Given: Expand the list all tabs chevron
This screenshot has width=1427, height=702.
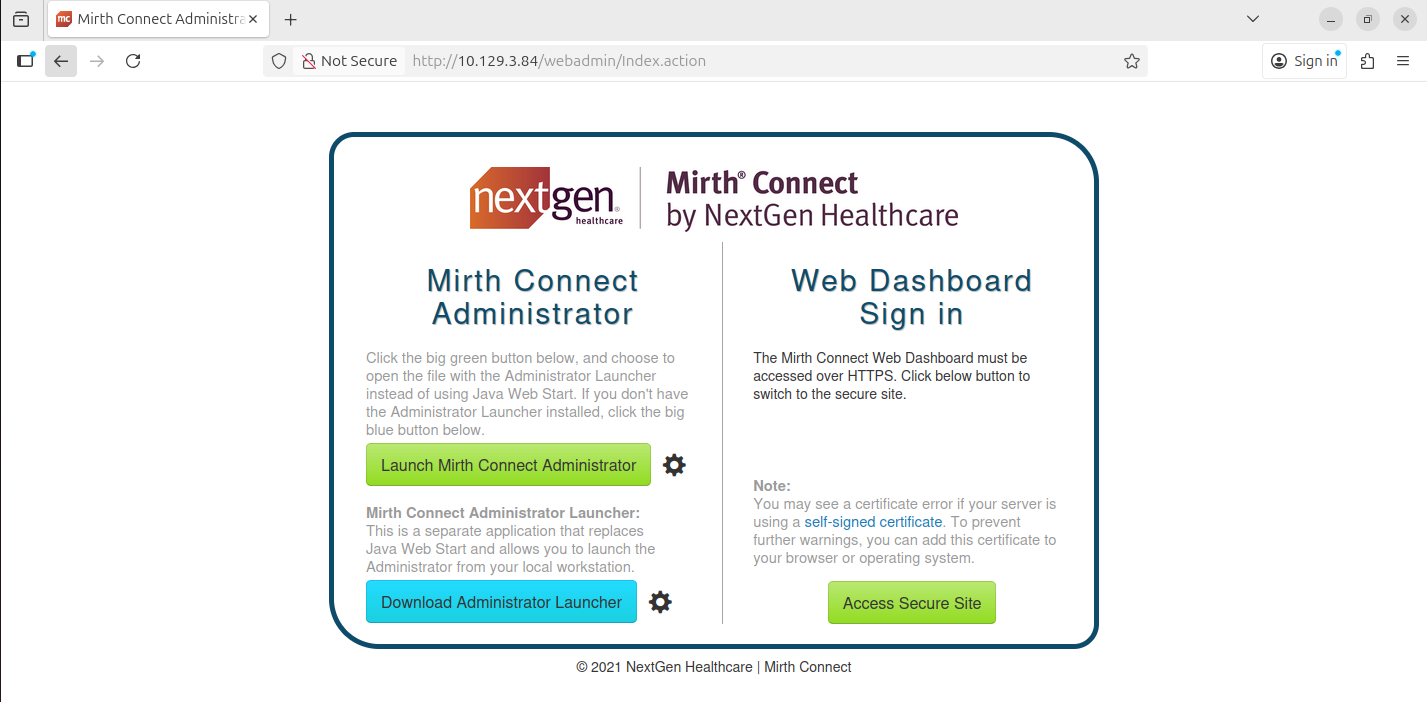Looking at the screenshot, I should click(1253, 19).
